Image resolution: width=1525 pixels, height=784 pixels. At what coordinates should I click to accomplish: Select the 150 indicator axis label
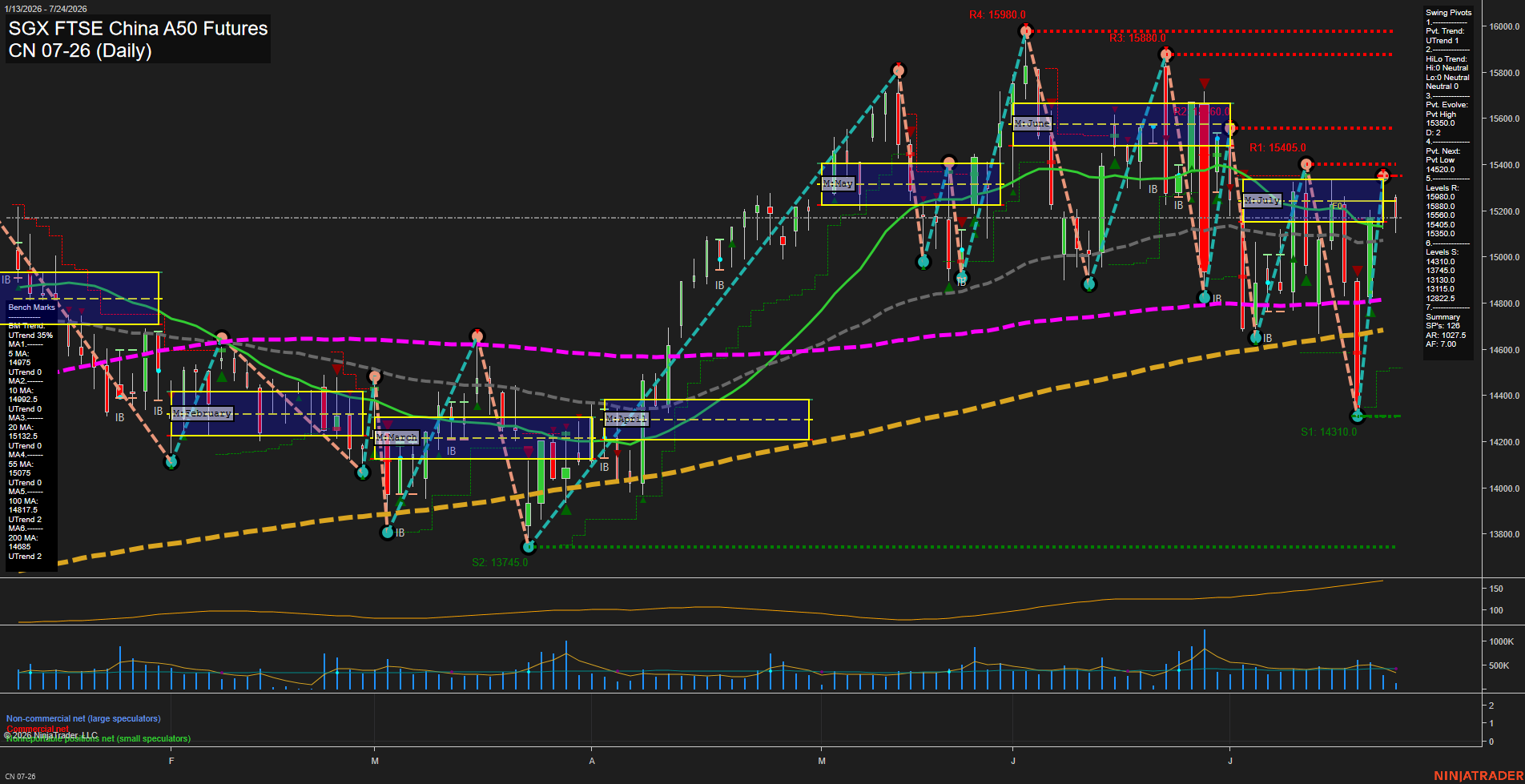point(1495,589)
